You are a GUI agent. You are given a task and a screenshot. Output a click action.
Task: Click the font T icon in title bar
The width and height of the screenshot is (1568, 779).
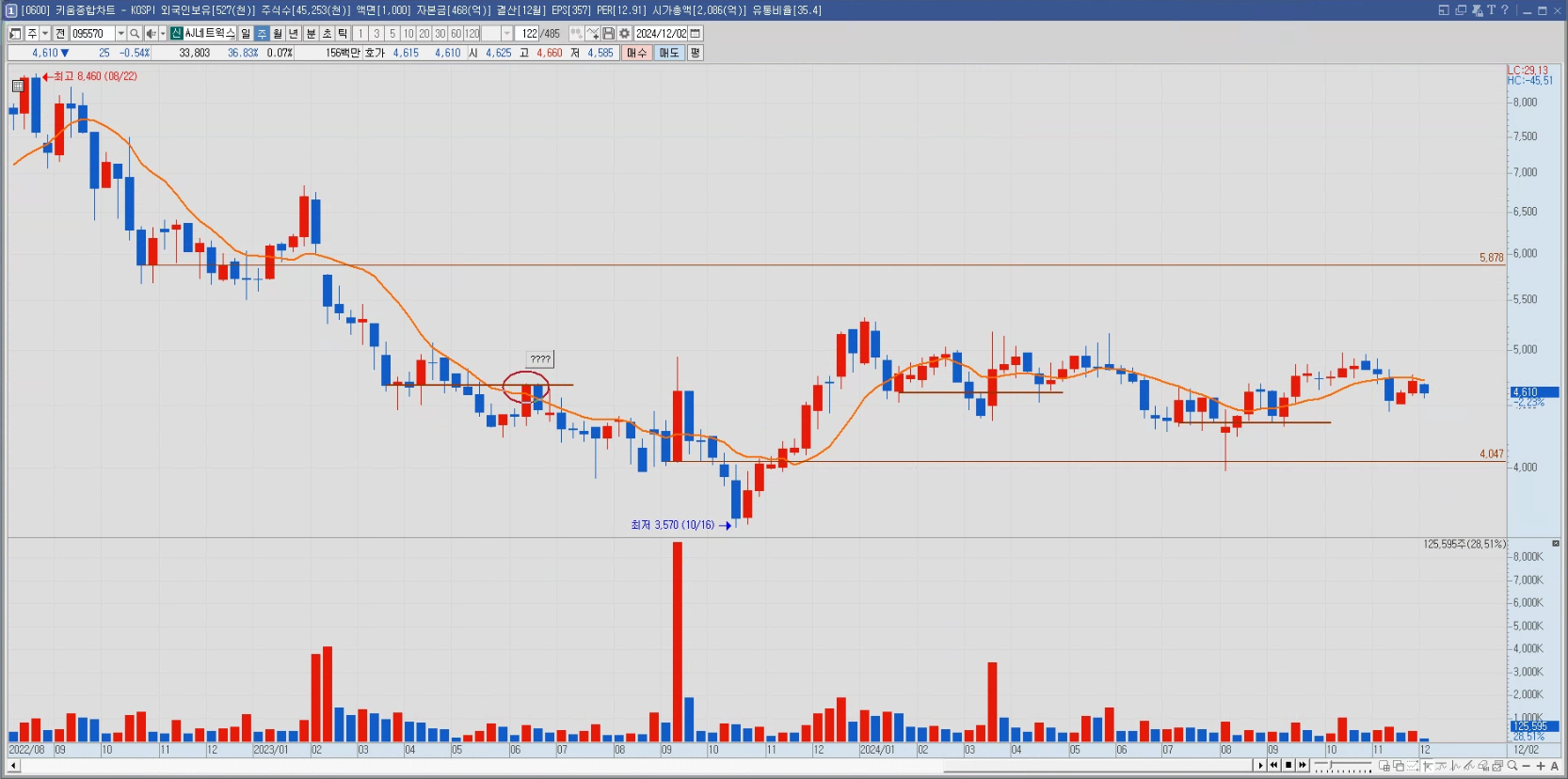pos(1491,10)
